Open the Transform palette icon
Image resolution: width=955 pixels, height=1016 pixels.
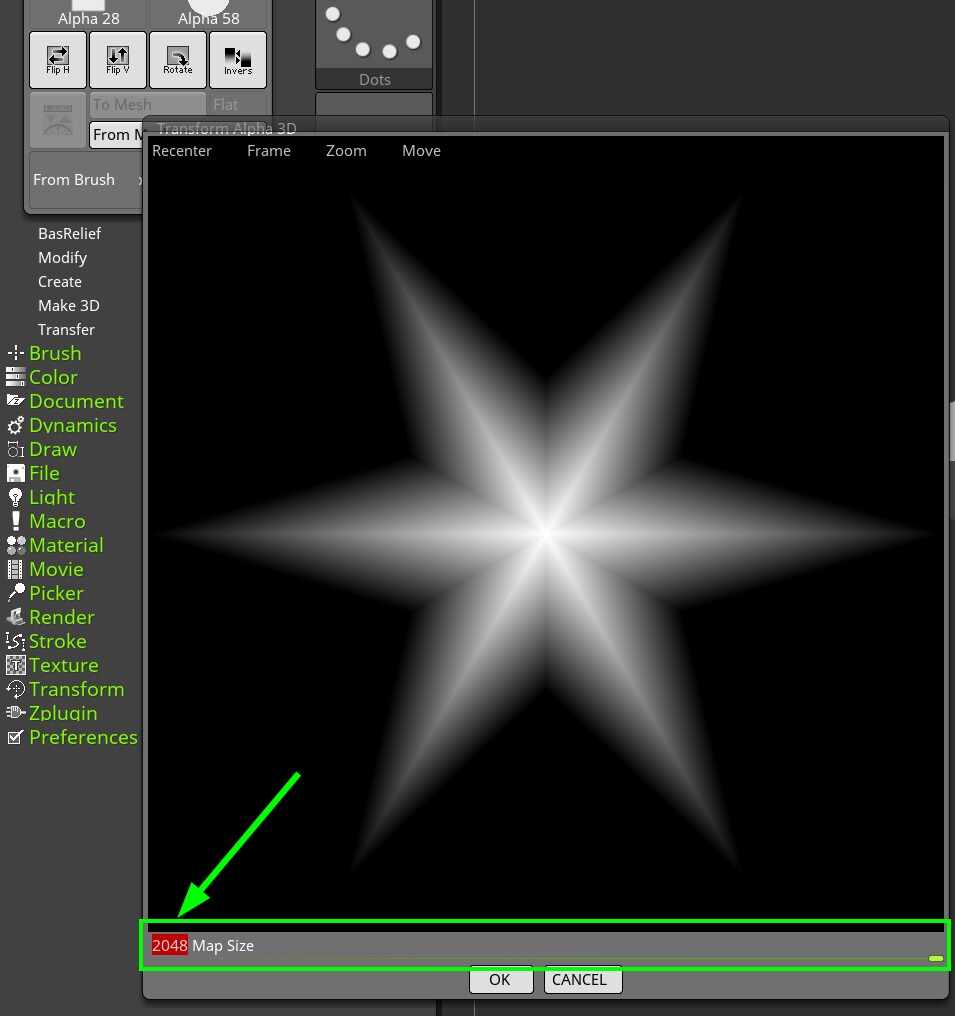(16, 689)
